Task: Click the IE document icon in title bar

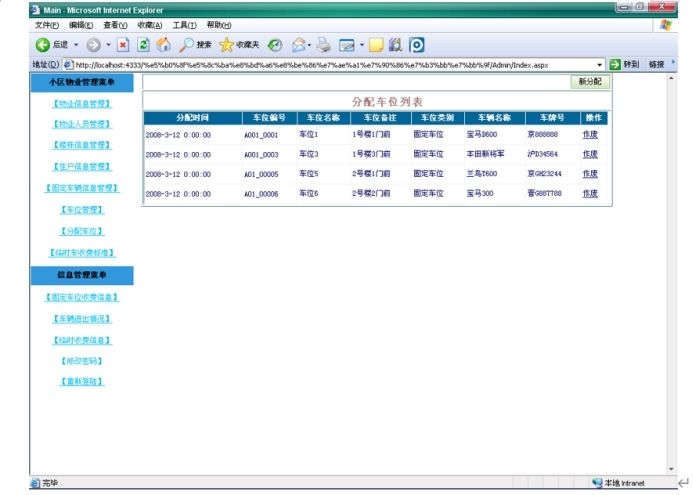Action: click(x=36, y=10)
